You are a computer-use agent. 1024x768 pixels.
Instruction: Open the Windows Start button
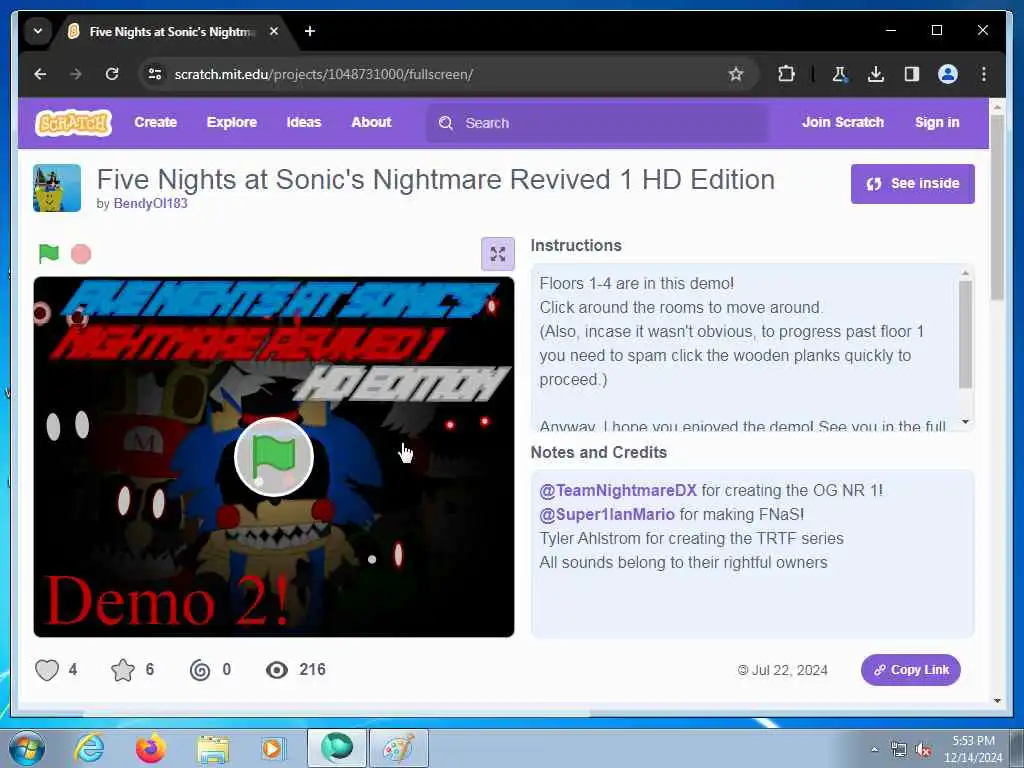coord(27,748)
